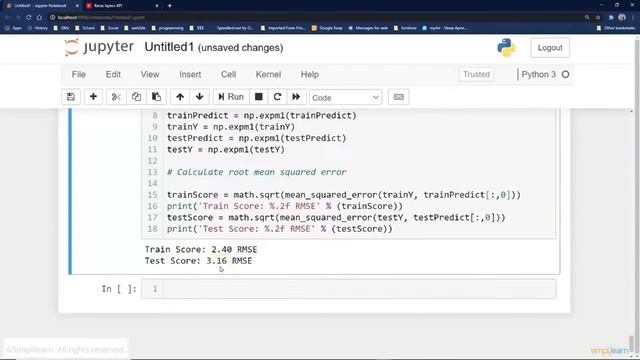
Task: Cut selected cells with the scissors icon
Action: tap(116, 97)
